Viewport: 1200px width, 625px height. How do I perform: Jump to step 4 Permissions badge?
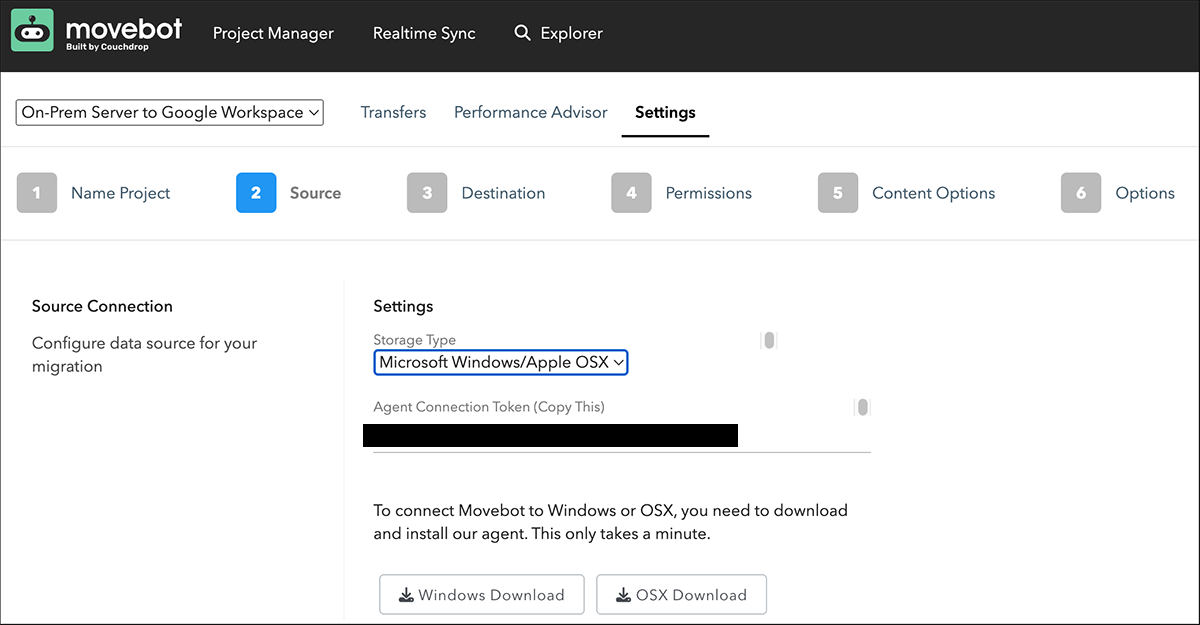[x=631, y=193]
